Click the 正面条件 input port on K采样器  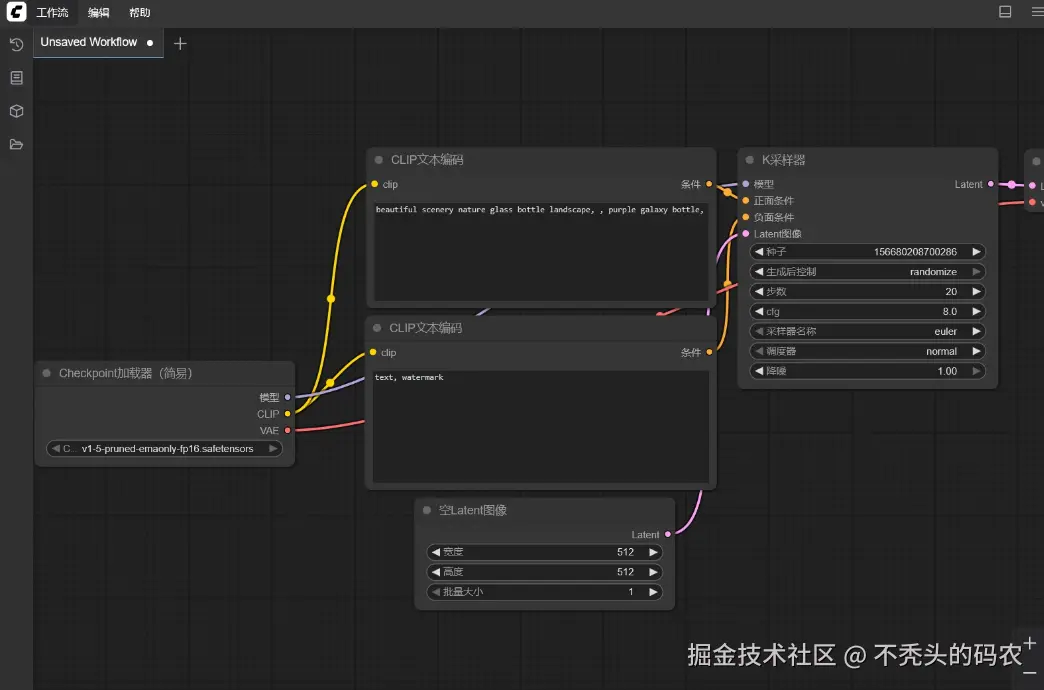(x=746, y=200)
